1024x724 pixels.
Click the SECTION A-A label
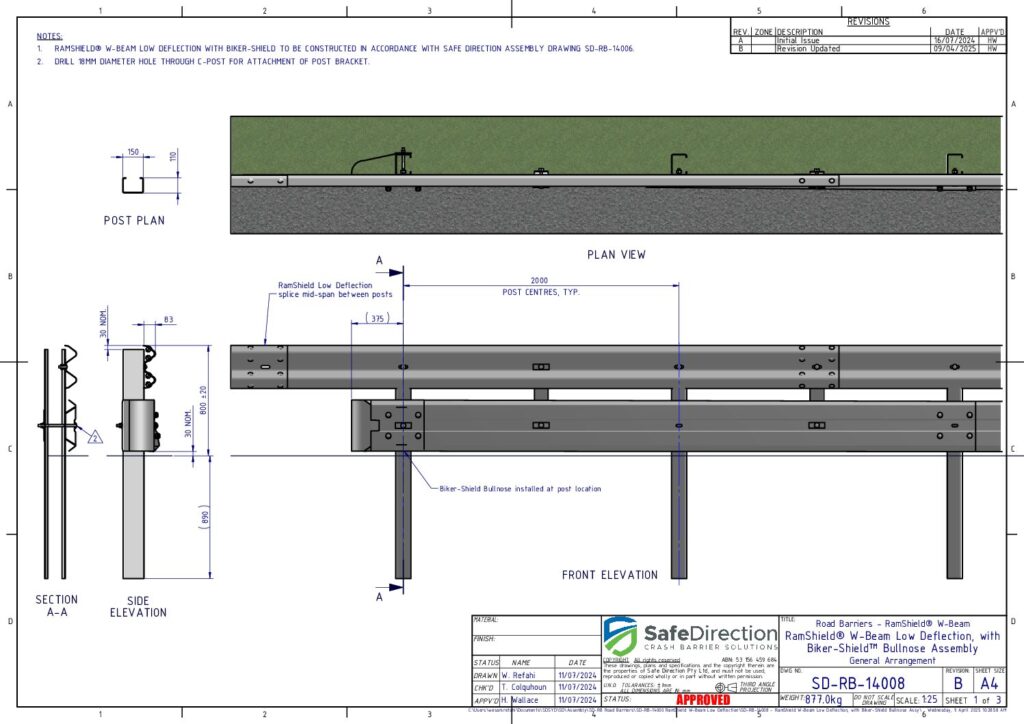click(x=56, y=605)
